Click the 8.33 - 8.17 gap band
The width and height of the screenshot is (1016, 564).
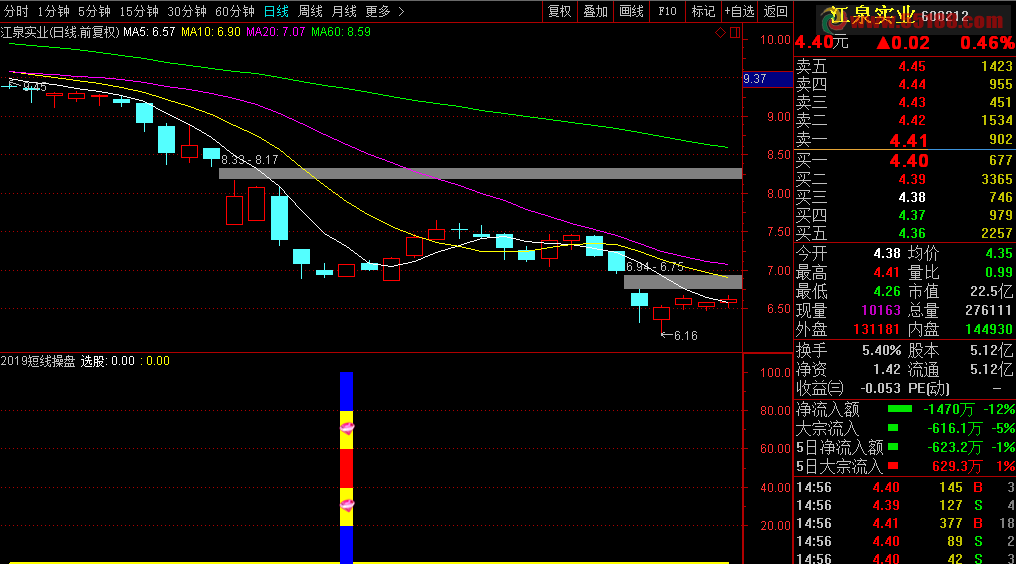pos(480,173)
